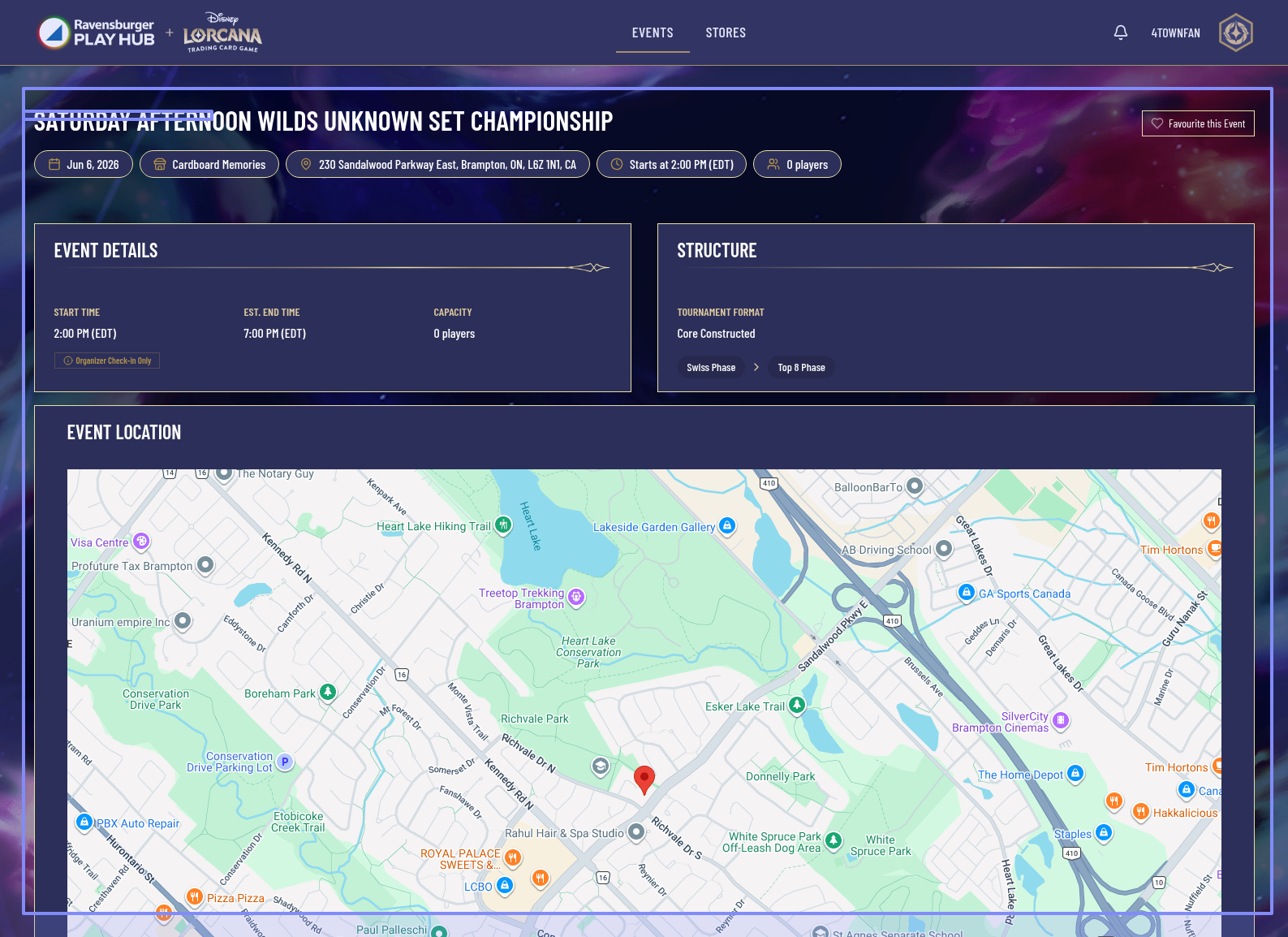Select the Heart Lake Hiking Trail marker
Image resolution: width=1288 pixels, height=937 pixels.
coord(504,525)
